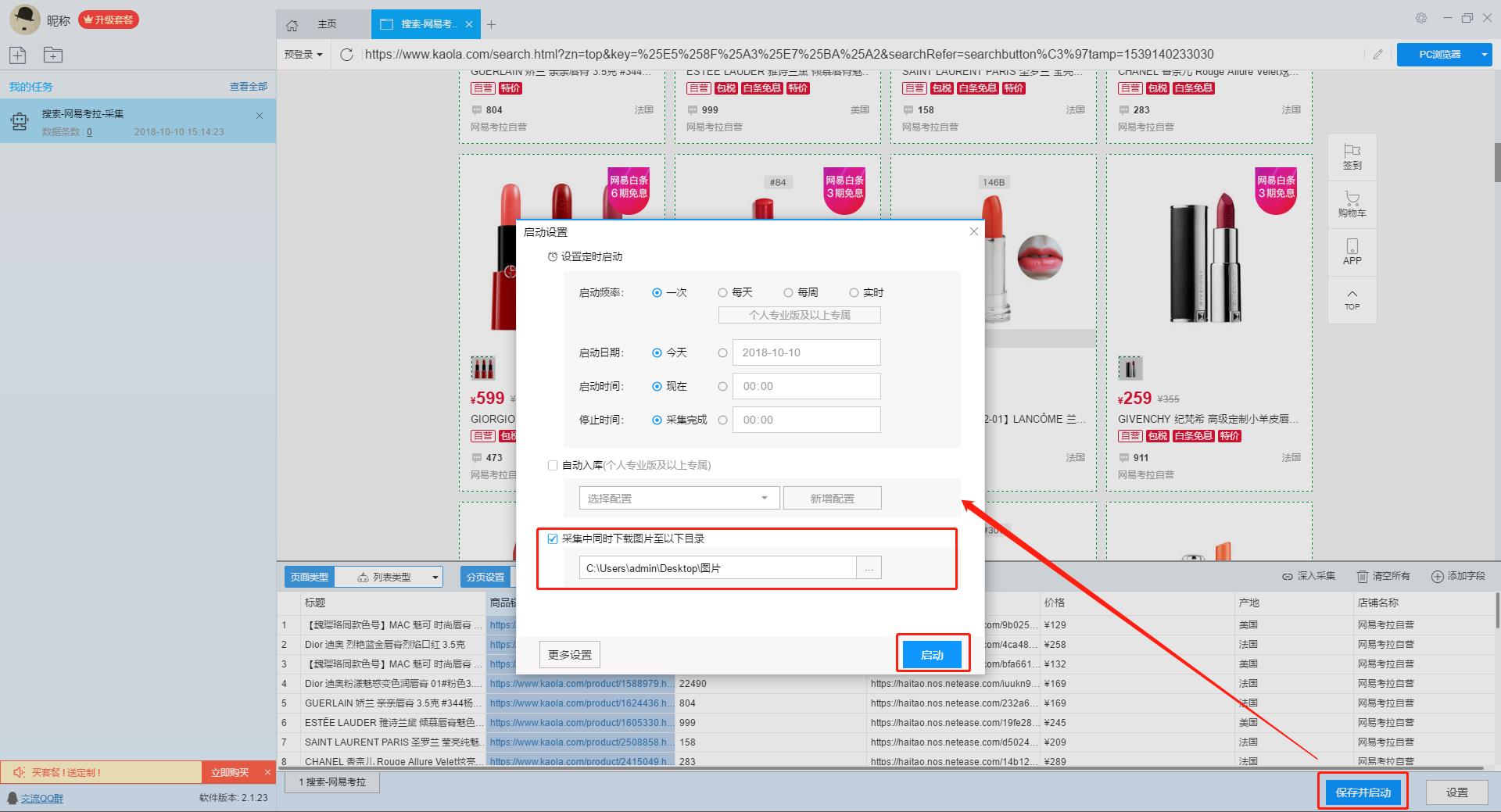1501x812 pixels.
Task: Click the 价格 column header
Action: 1137,603
